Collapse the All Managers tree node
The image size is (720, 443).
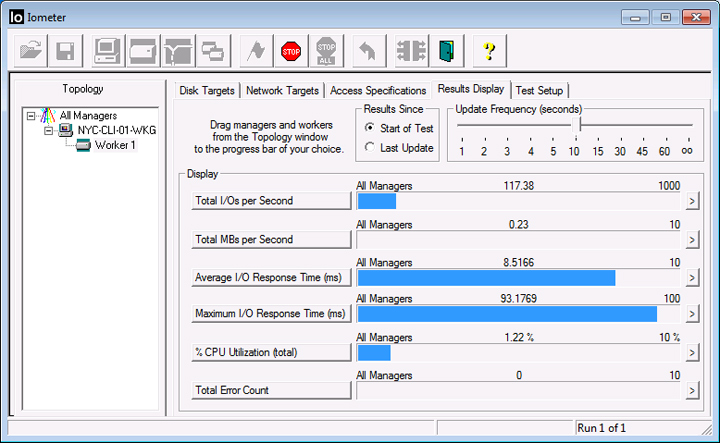[x=32, y=116]
